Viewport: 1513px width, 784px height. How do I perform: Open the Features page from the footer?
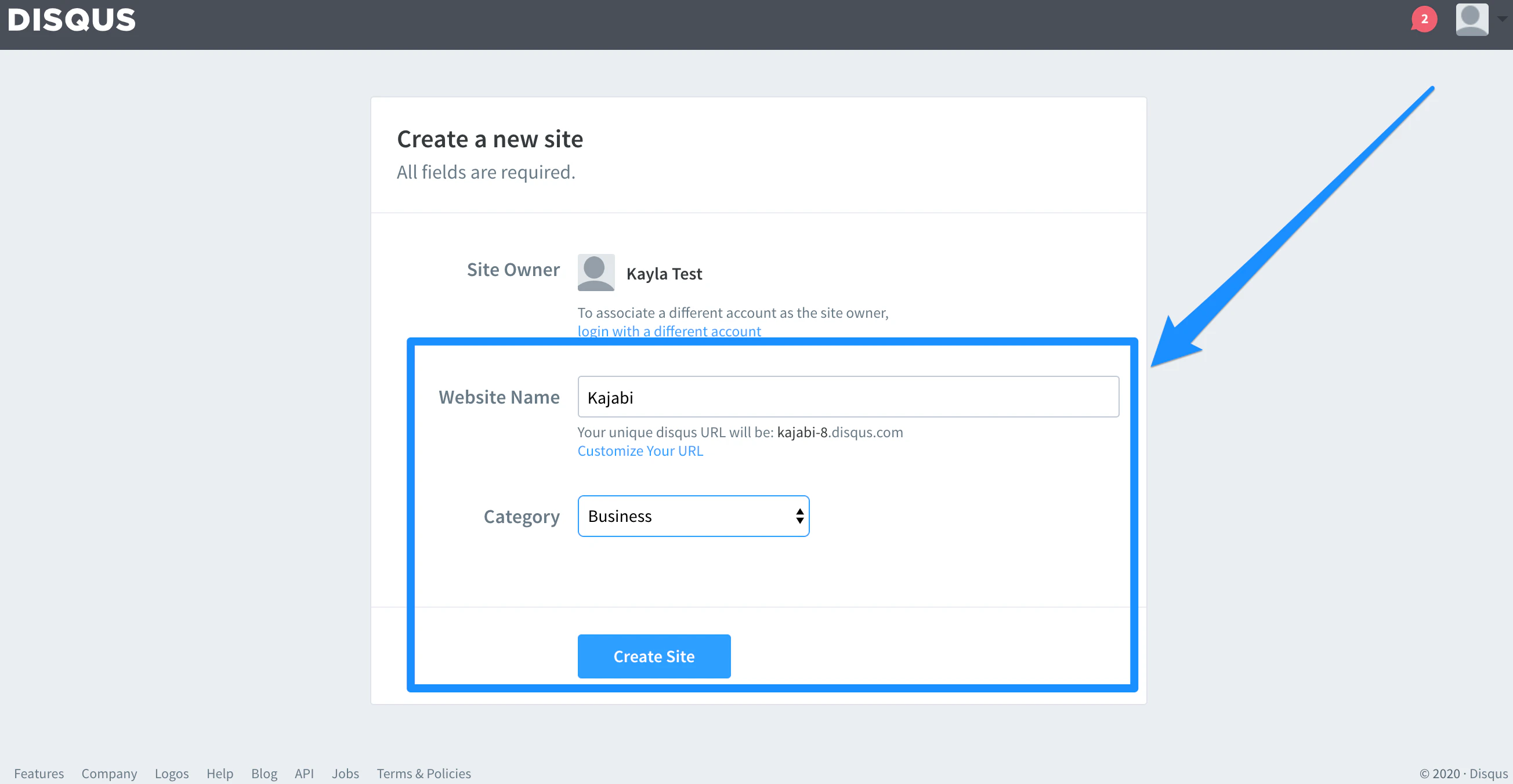pyautogui.click(x=39, y=774)
